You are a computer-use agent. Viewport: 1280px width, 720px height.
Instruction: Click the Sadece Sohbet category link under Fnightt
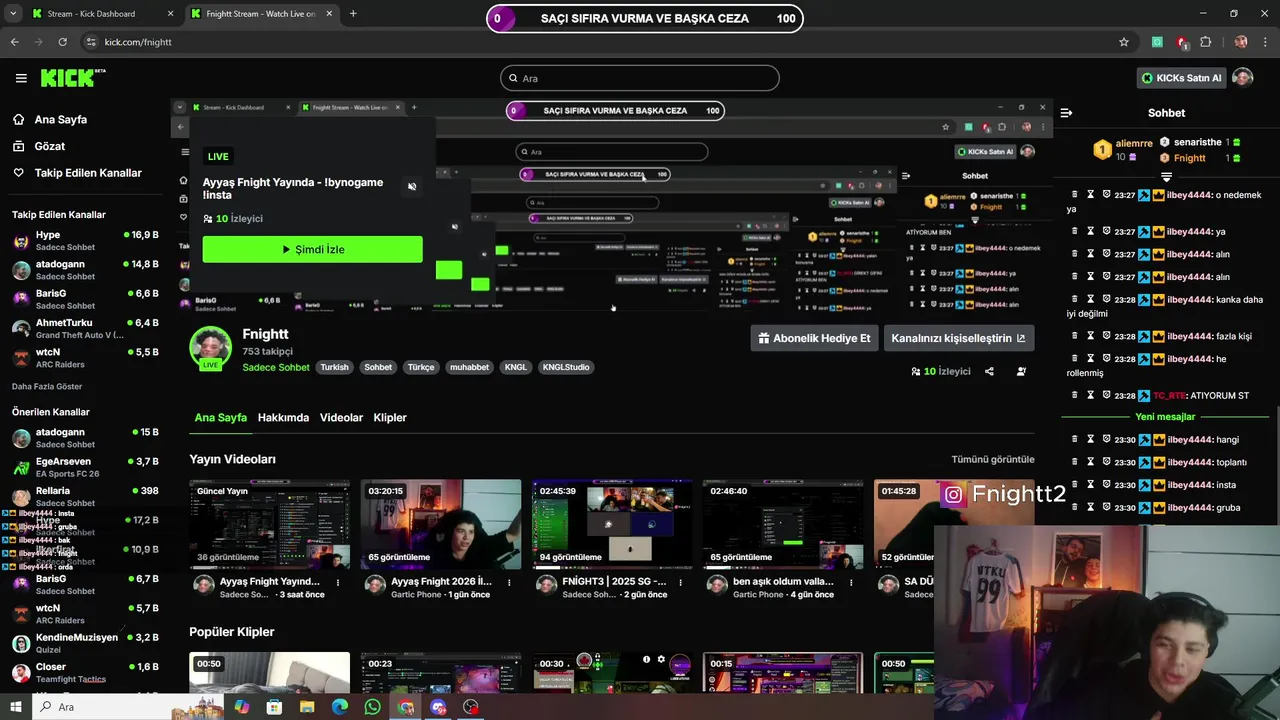point(276,367)
